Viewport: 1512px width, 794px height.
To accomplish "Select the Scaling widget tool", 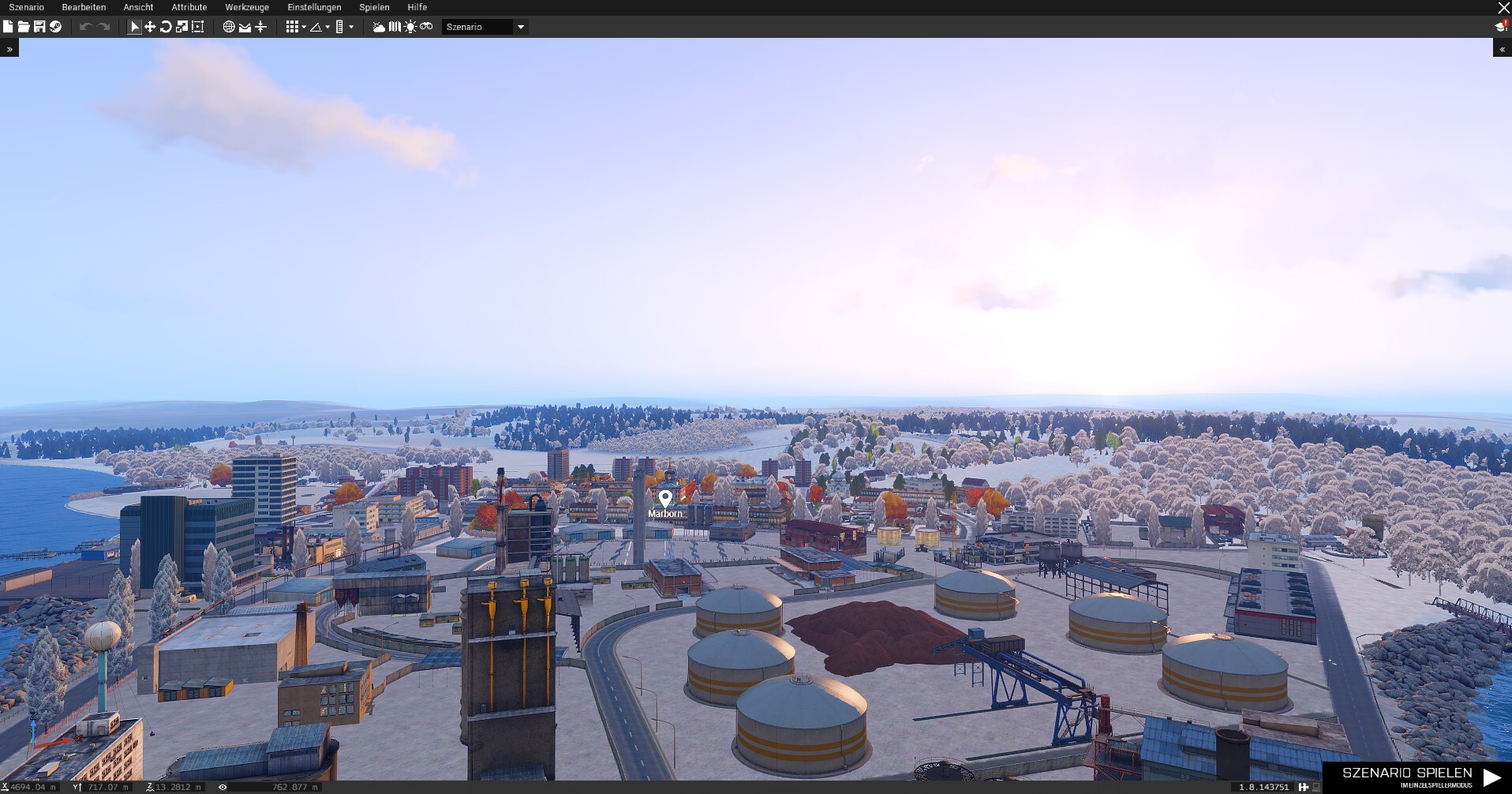I will click(182, 27).
